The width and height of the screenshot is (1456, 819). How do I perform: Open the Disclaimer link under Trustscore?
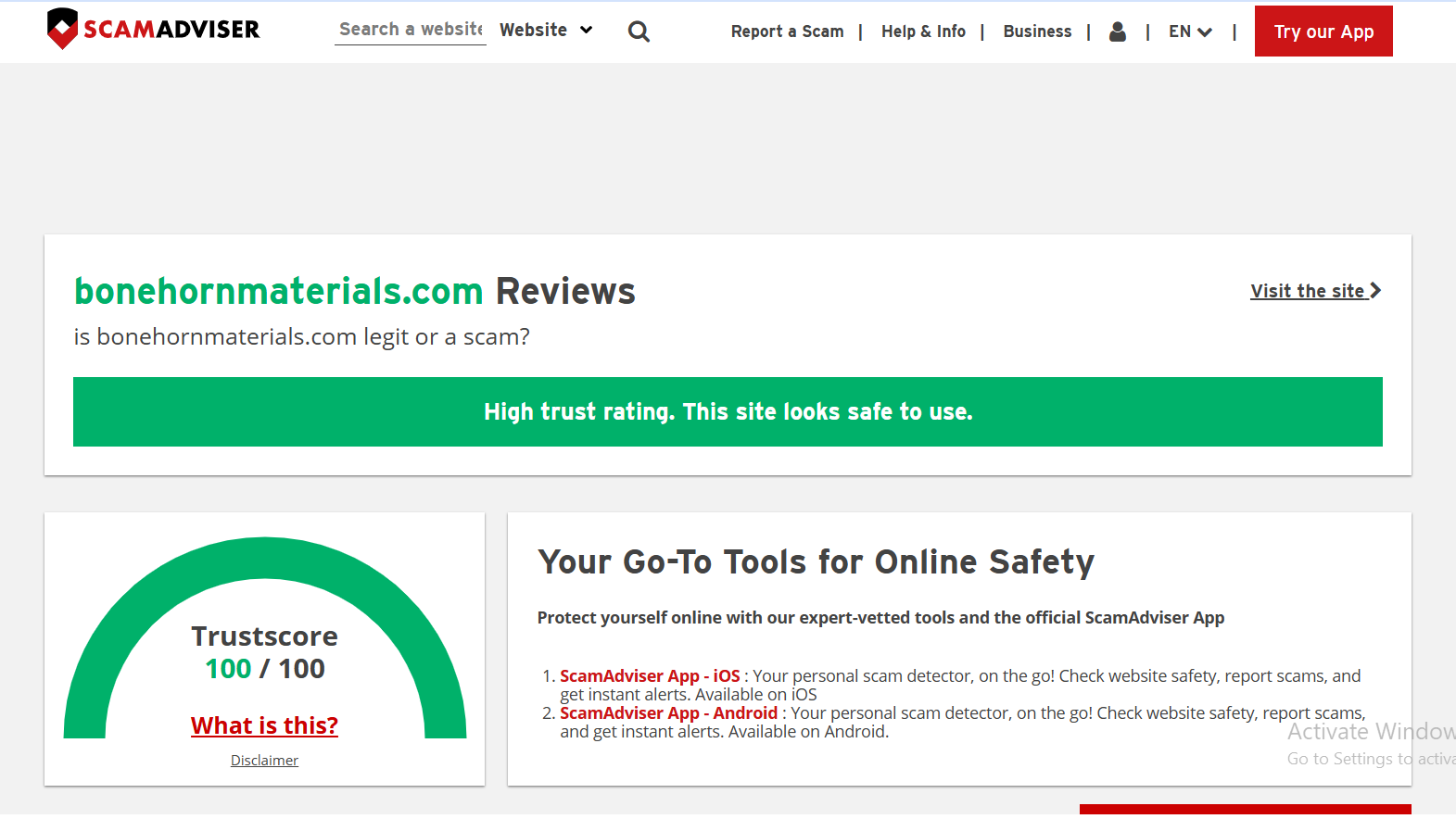(x=264, y=761)
